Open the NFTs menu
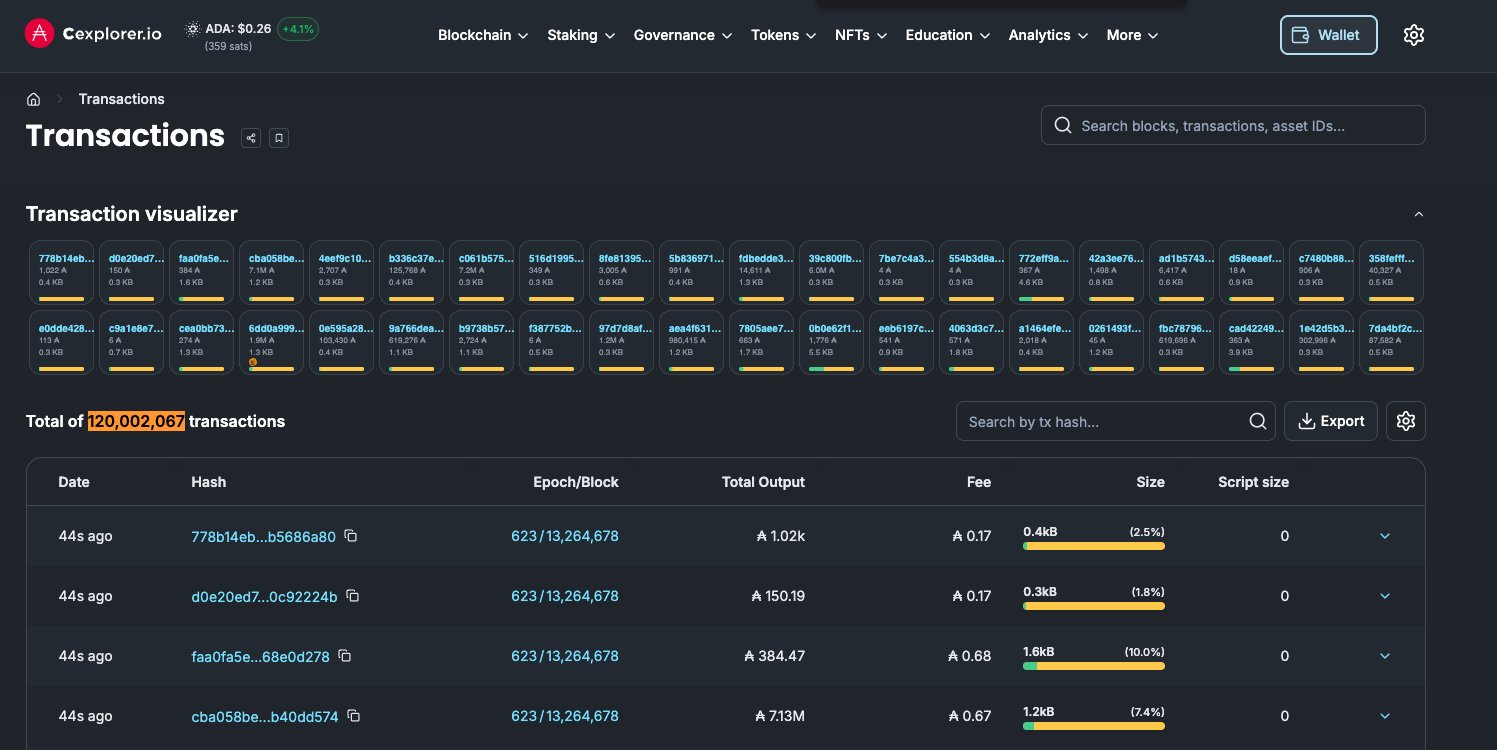This screenshot has height=750, width=1497. point(860,35)
